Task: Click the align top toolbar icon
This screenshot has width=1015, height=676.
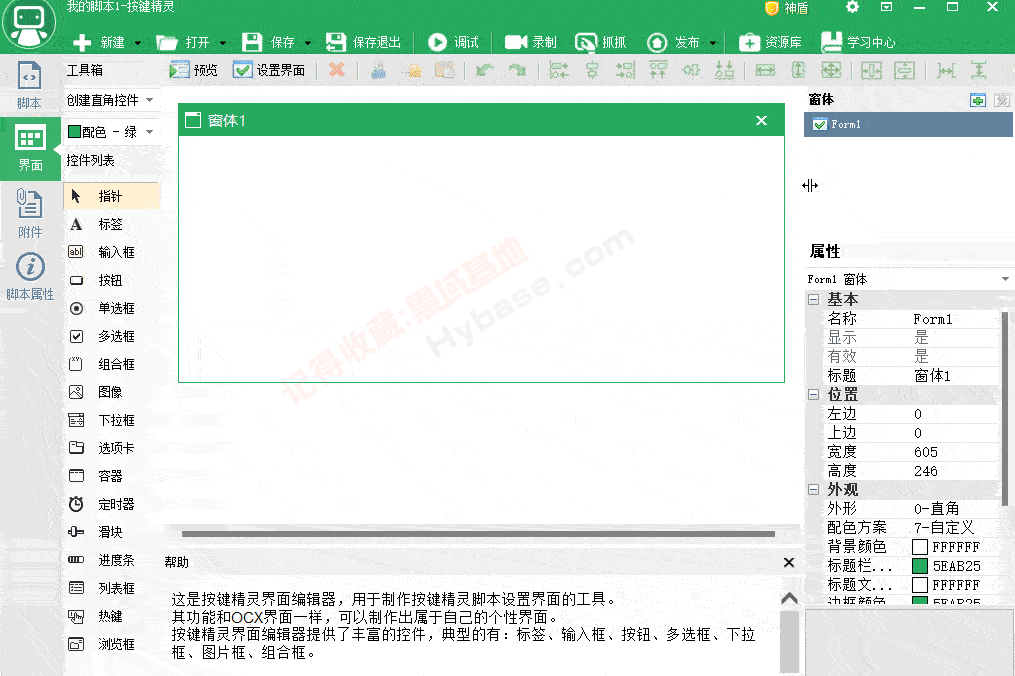Action: click(658, 70)
